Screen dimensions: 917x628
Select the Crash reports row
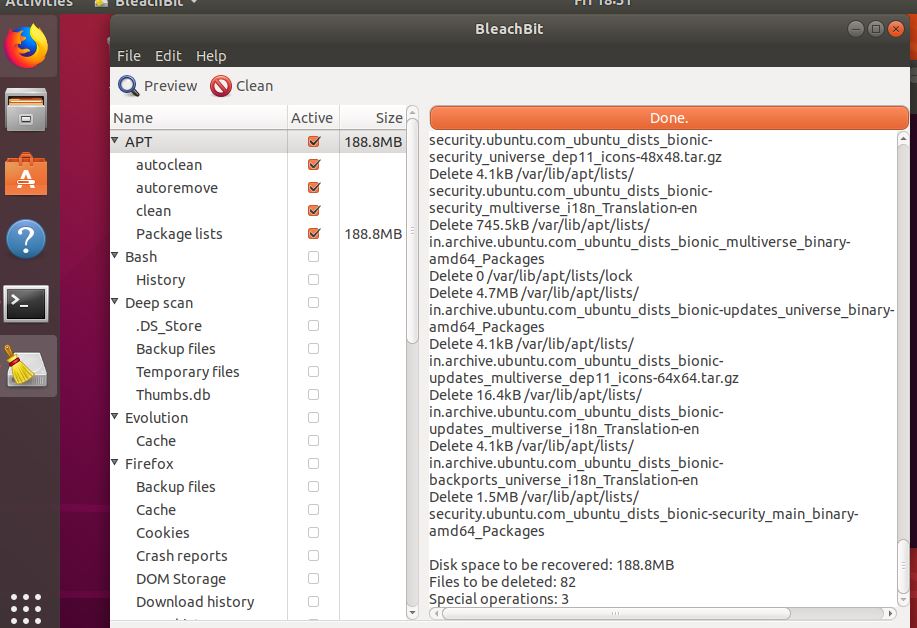(257, 555)
